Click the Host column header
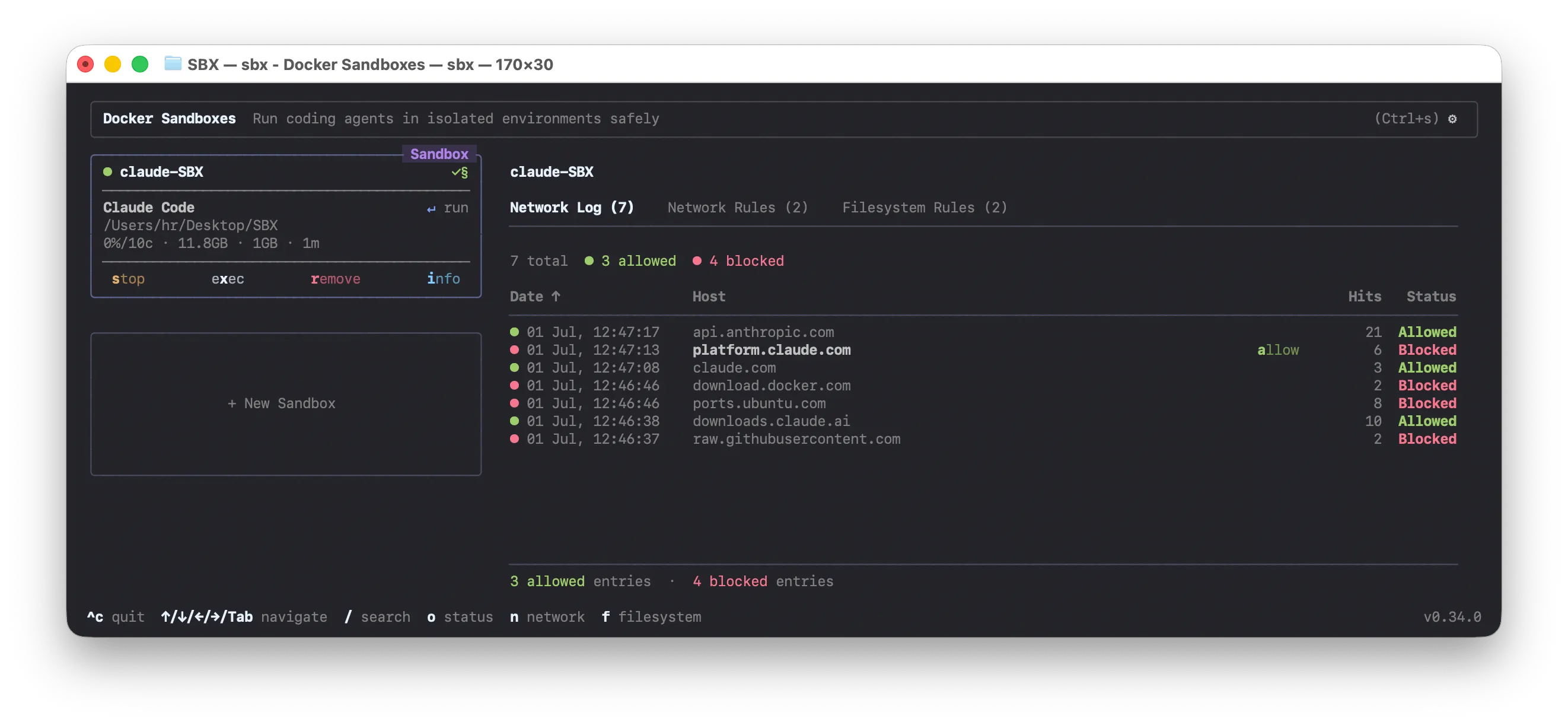This screenshot has width=1568, height=725. [x=709, y=297]
